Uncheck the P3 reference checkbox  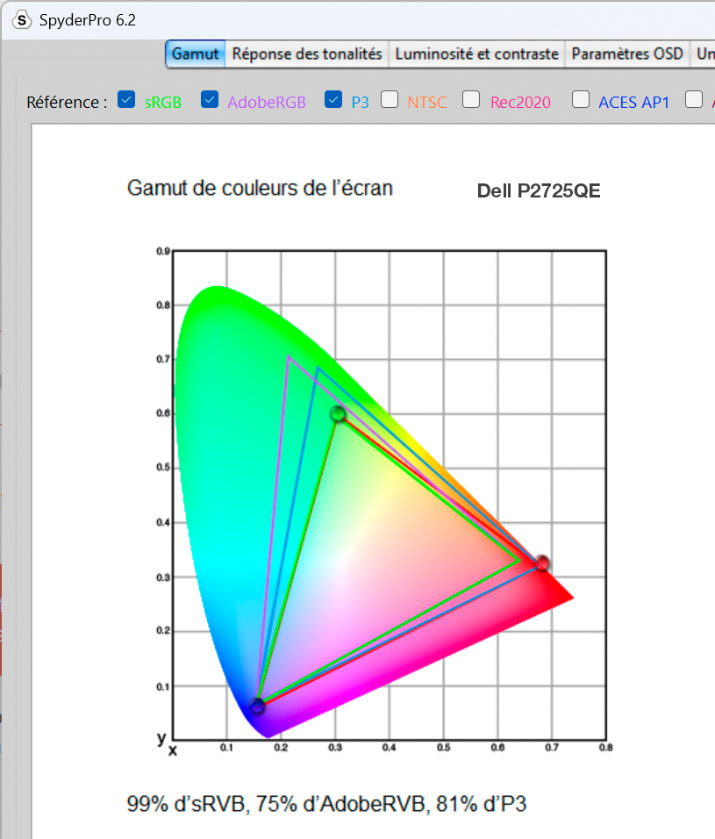click(x=333, y=100)
